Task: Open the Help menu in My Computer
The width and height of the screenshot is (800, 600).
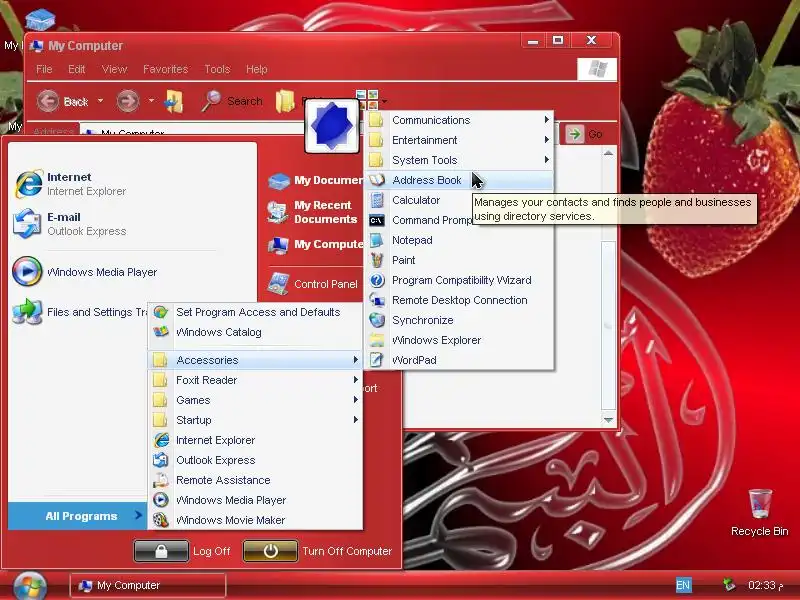Action: [x=256, y=69]
